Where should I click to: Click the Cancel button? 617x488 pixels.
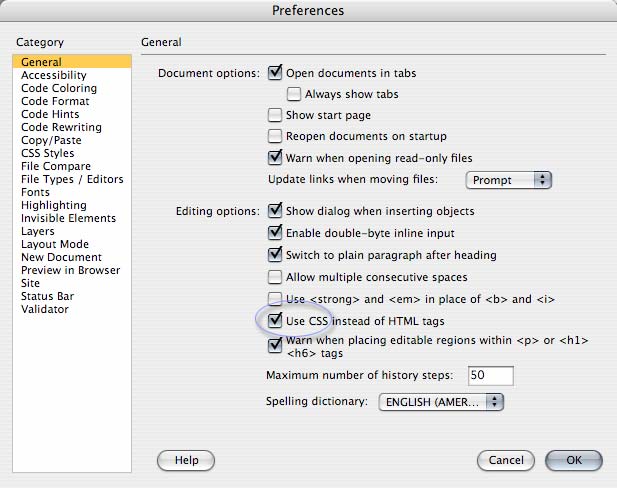506,460
